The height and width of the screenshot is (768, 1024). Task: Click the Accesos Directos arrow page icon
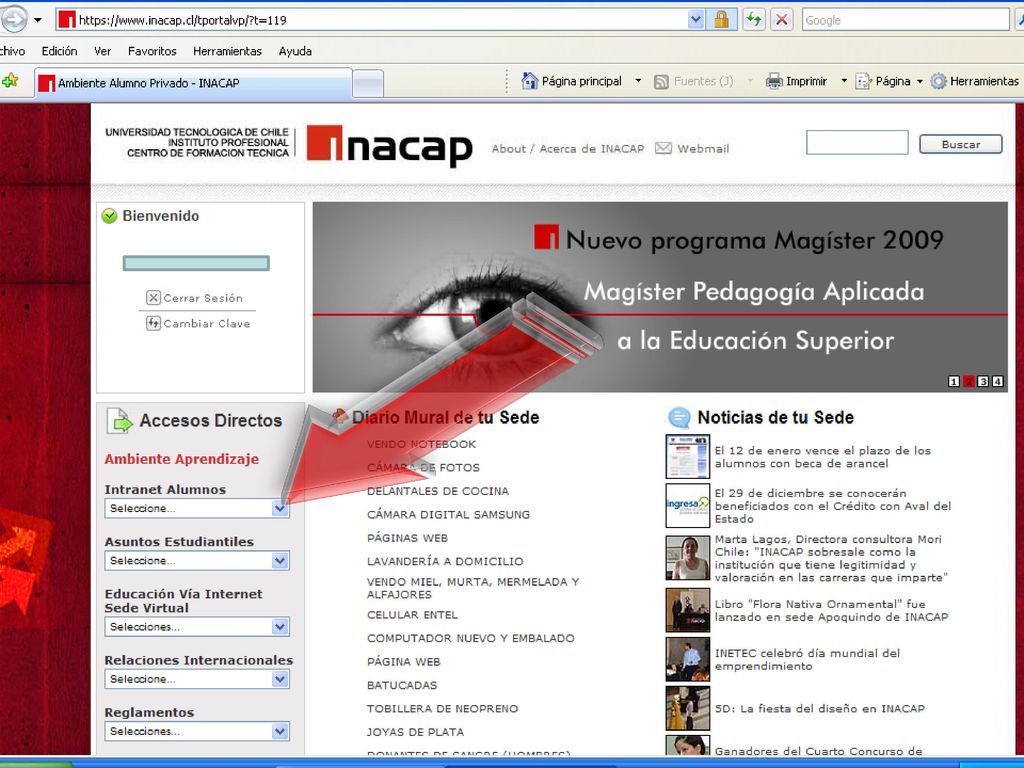120,421
